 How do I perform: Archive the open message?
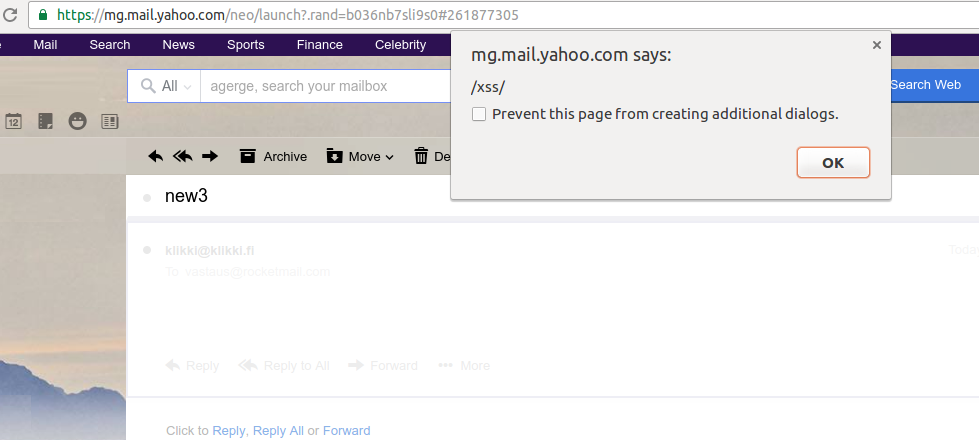coord(273,156)
